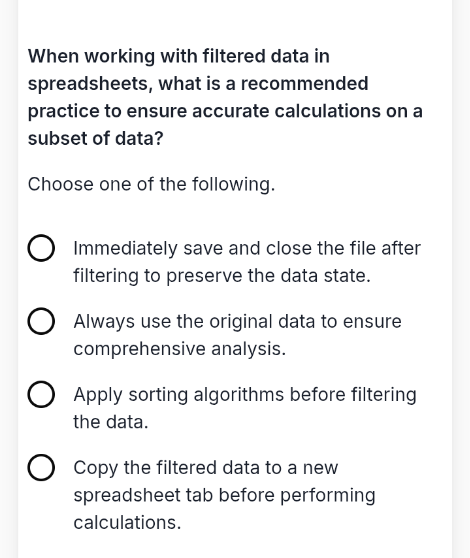Image resolution: width=470 pixels, height=558 pixels.
Task: Click the "Copy the filtered data to a new" label
Action: point(206,468)
